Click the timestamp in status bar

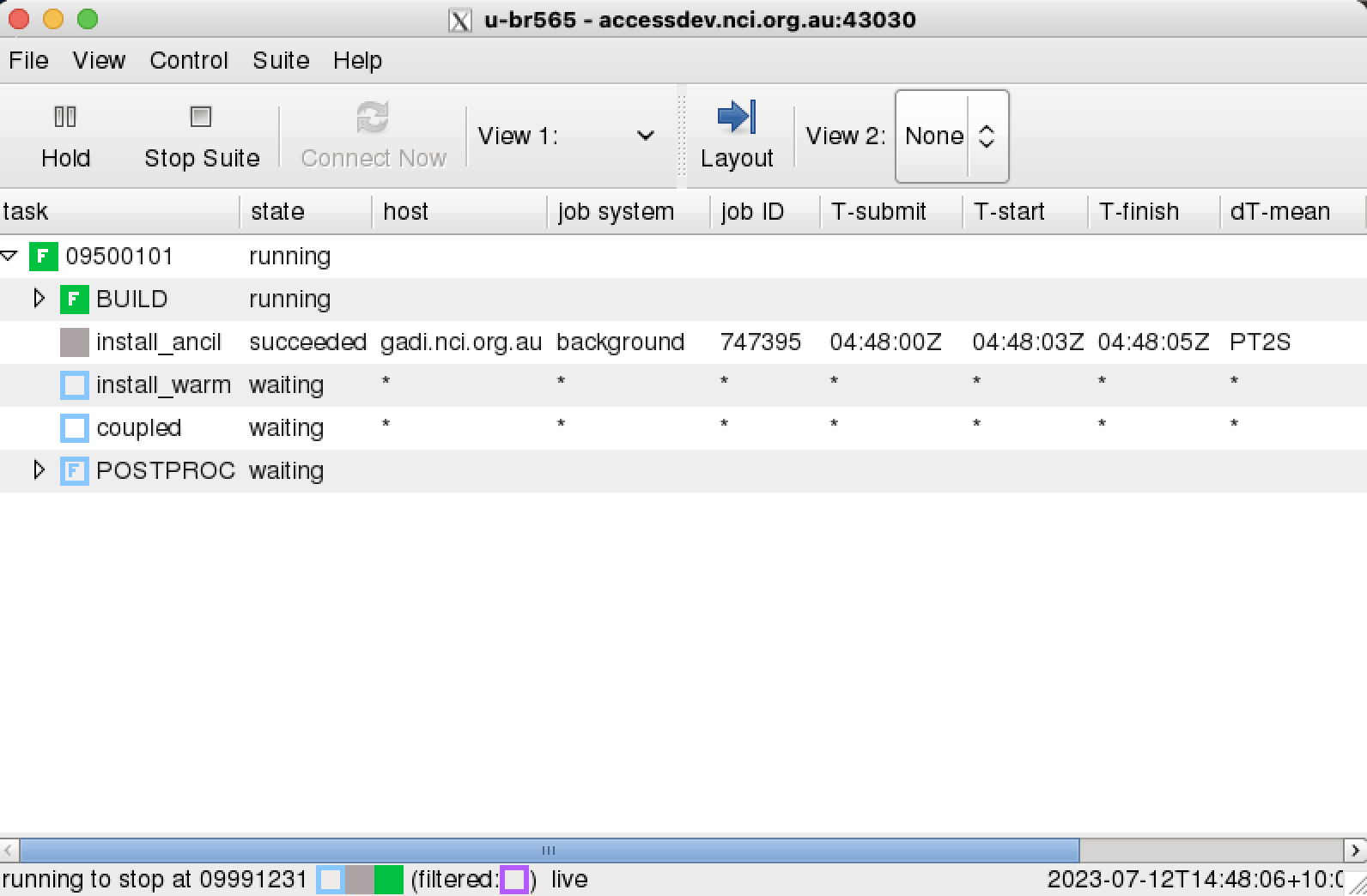coord(1196,880)
